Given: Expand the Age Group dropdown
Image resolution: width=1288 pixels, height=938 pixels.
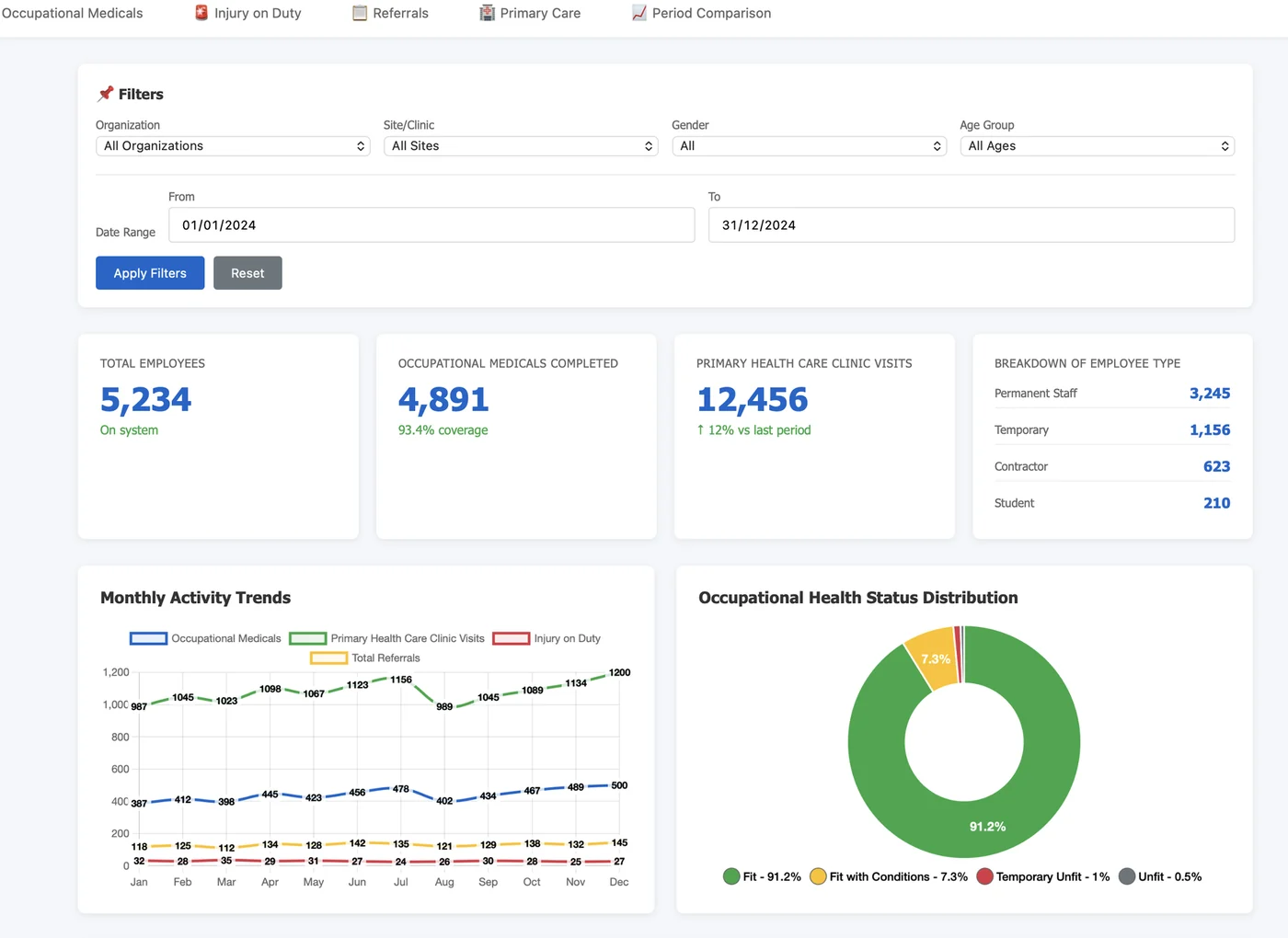Looking at the screenshot, I should pyautogui.click(x=1098, y=146).
